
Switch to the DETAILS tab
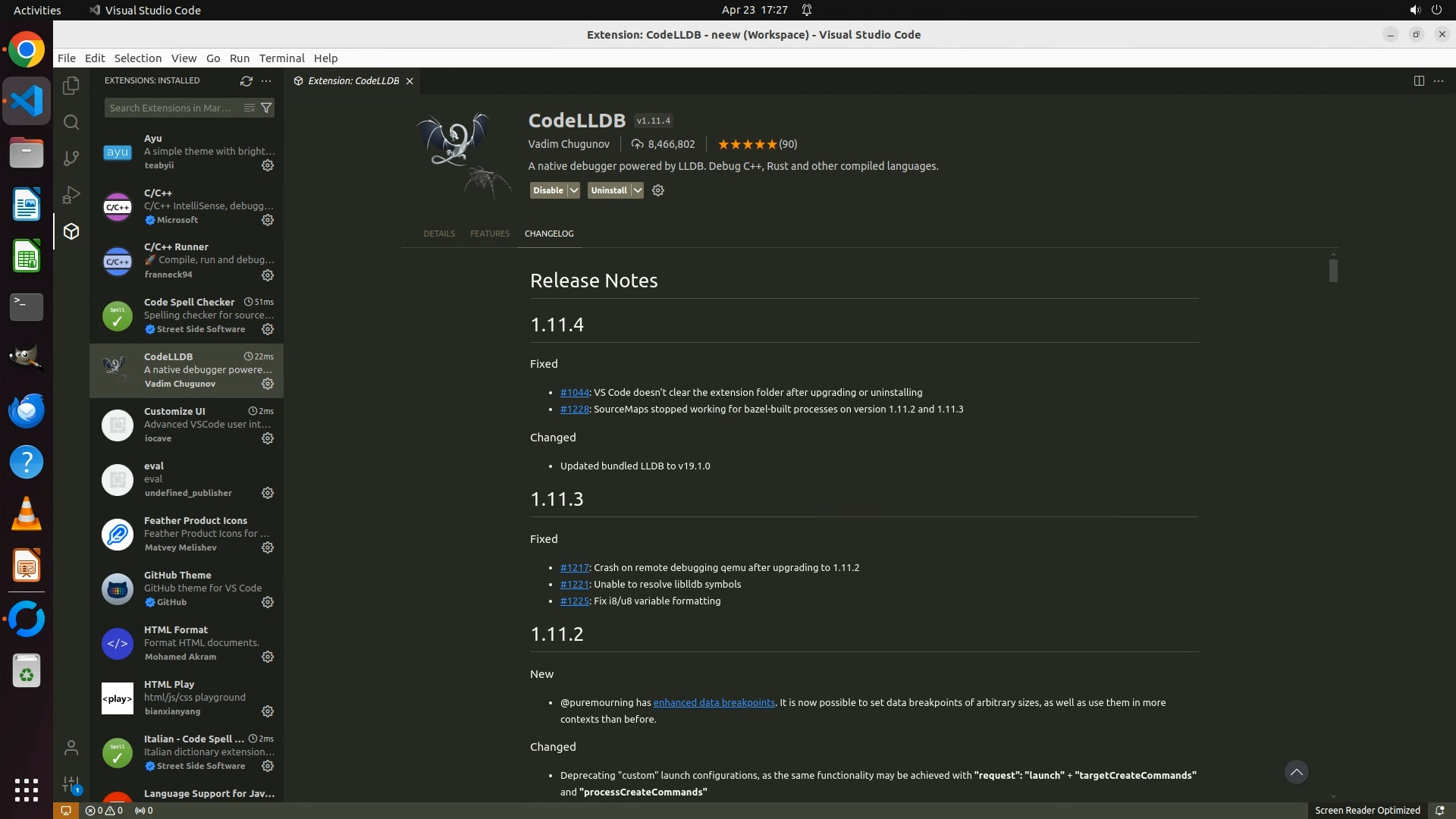coord(439,234)
